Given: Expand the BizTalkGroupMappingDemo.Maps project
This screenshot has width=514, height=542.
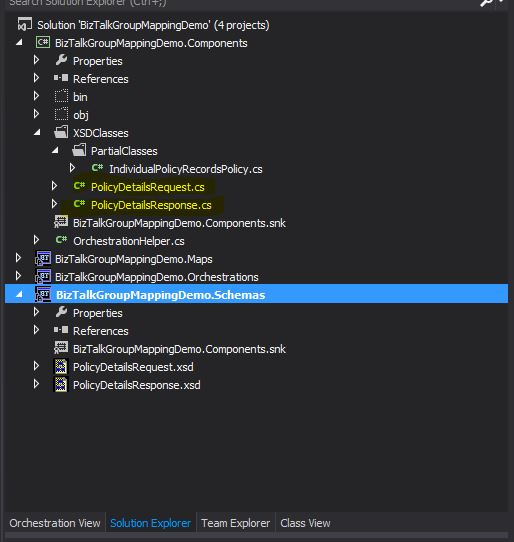Looking at the screenshot, I should [x=18, y=258].
